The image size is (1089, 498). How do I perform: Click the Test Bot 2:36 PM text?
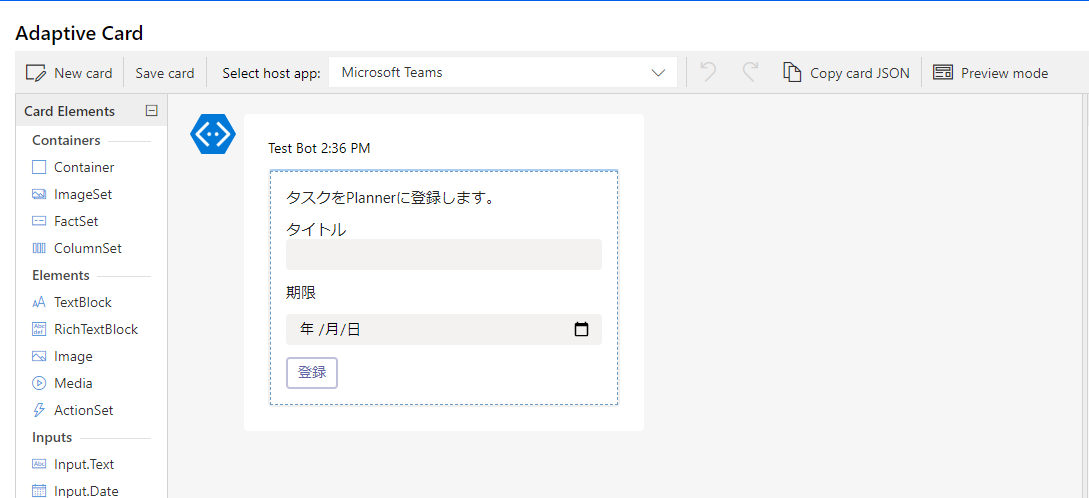tap(319, 148)
